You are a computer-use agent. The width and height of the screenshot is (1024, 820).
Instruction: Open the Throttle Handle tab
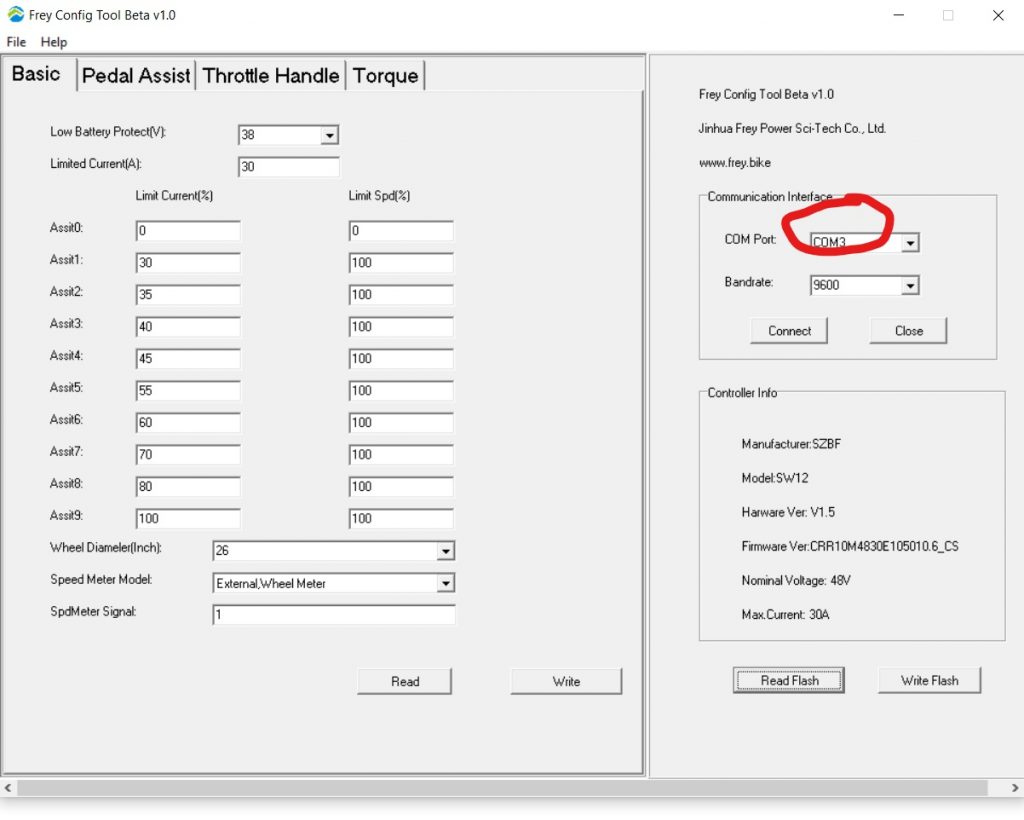tap(270, 76)
